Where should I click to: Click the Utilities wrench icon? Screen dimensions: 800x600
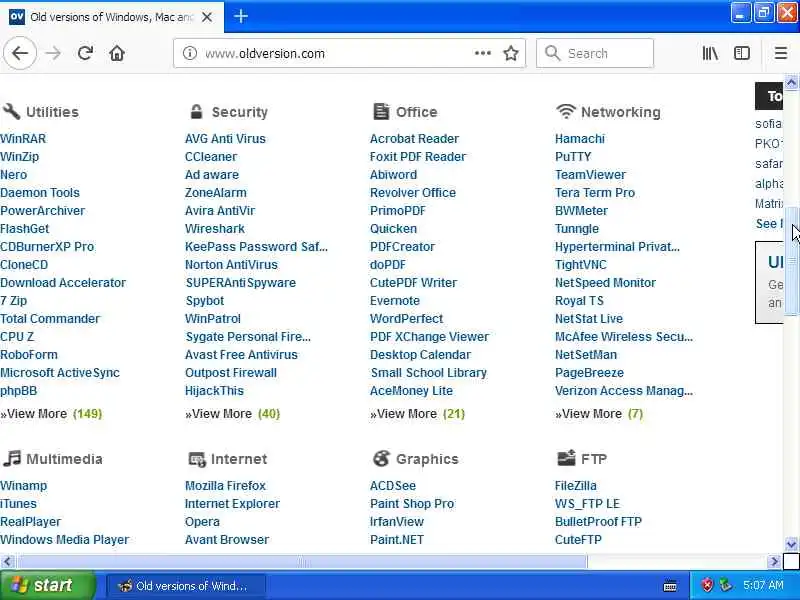point(11,111)
